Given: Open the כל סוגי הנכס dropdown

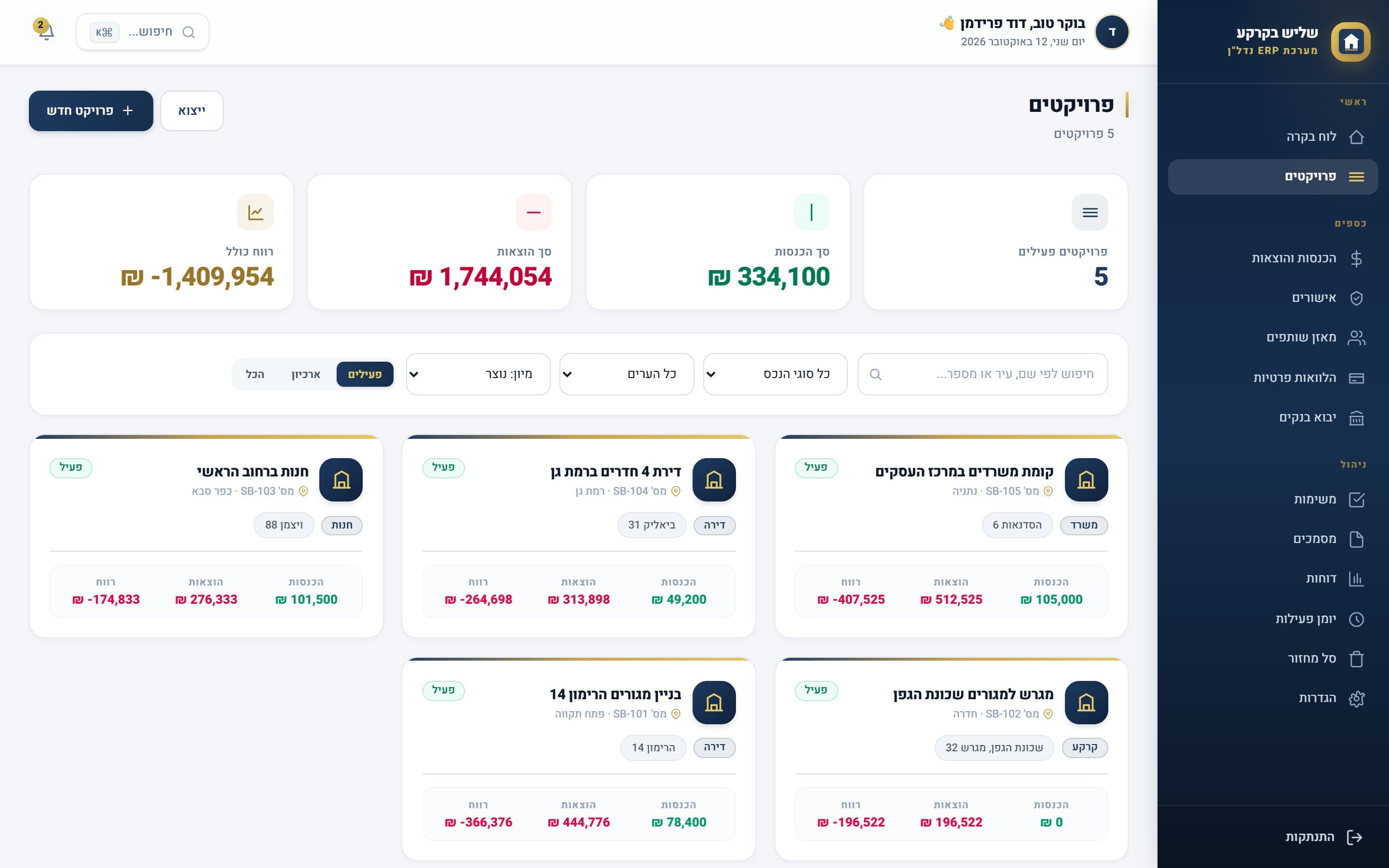Looking at the screenshot, I should coord(775,374).
